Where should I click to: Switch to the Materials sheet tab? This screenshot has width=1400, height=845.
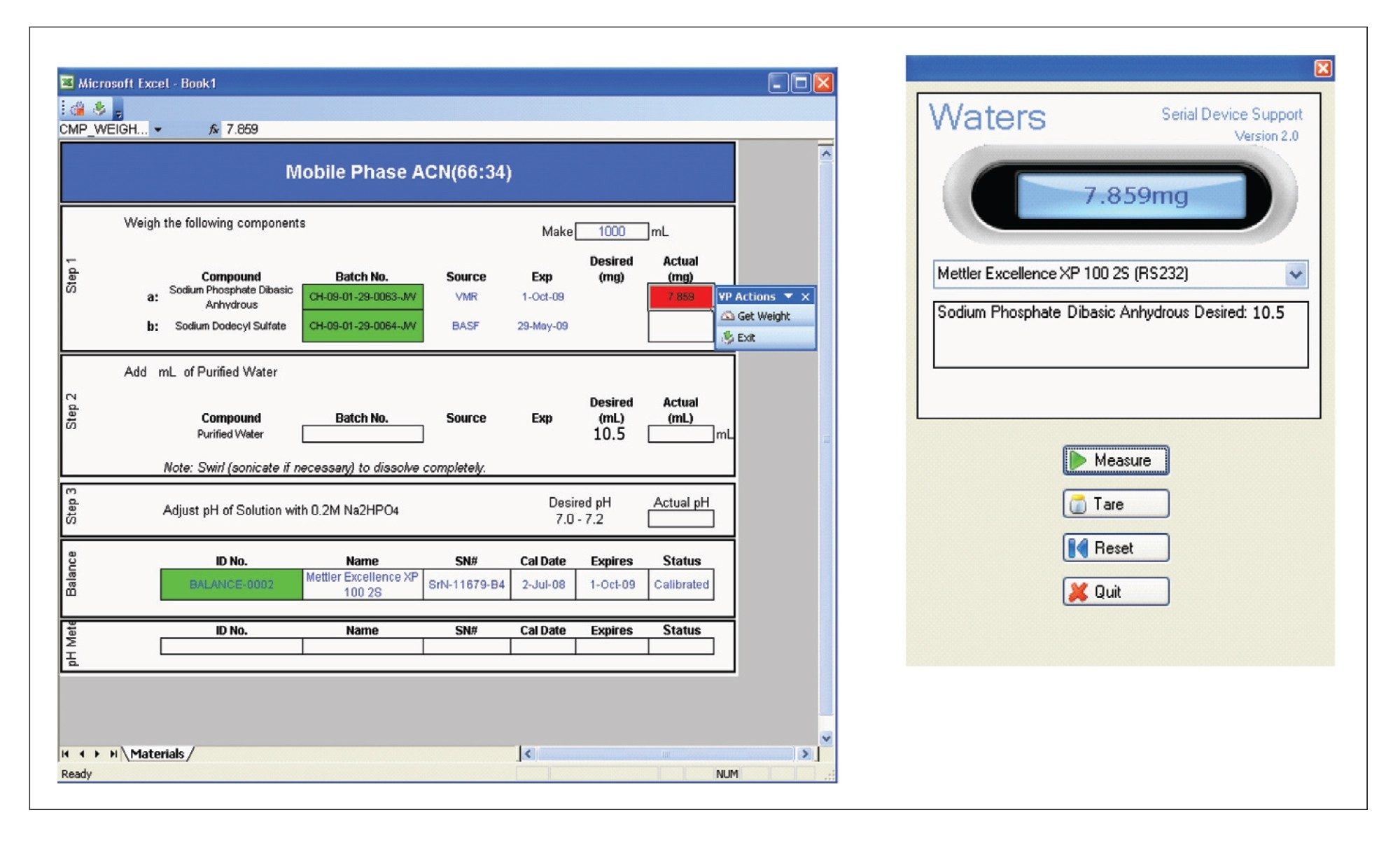tap(157, 754)
